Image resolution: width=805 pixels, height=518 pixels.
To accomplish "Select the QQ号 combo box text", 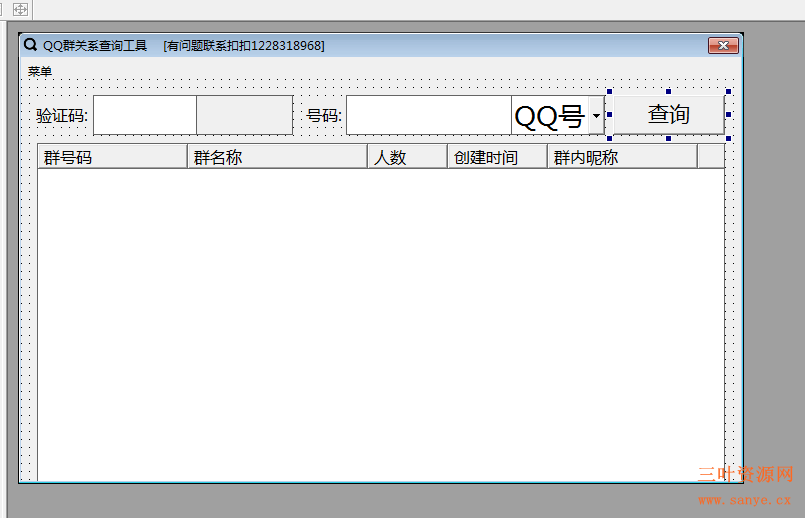I will click(549, 116).
